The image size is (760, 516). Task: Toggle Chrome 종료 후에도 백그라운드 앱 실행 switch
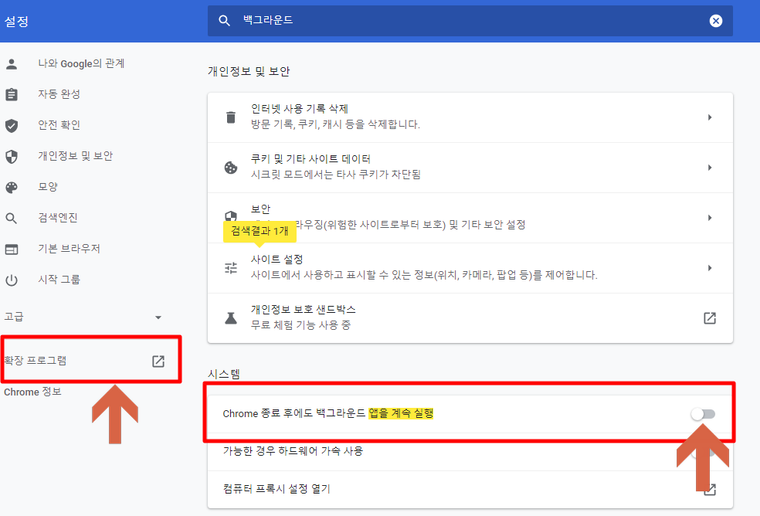click(x=702, y=413)
